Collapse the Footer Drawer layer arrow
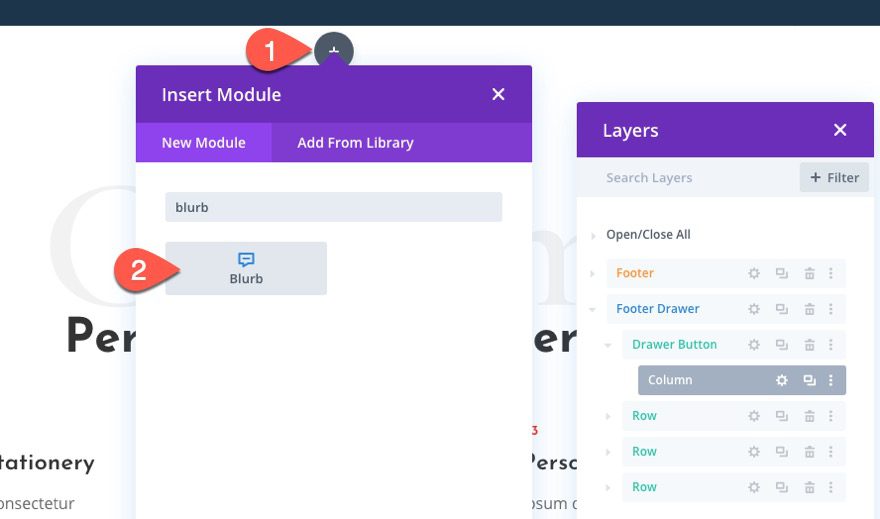This screenshot has height=519, width=880. [x=593, y=309]
